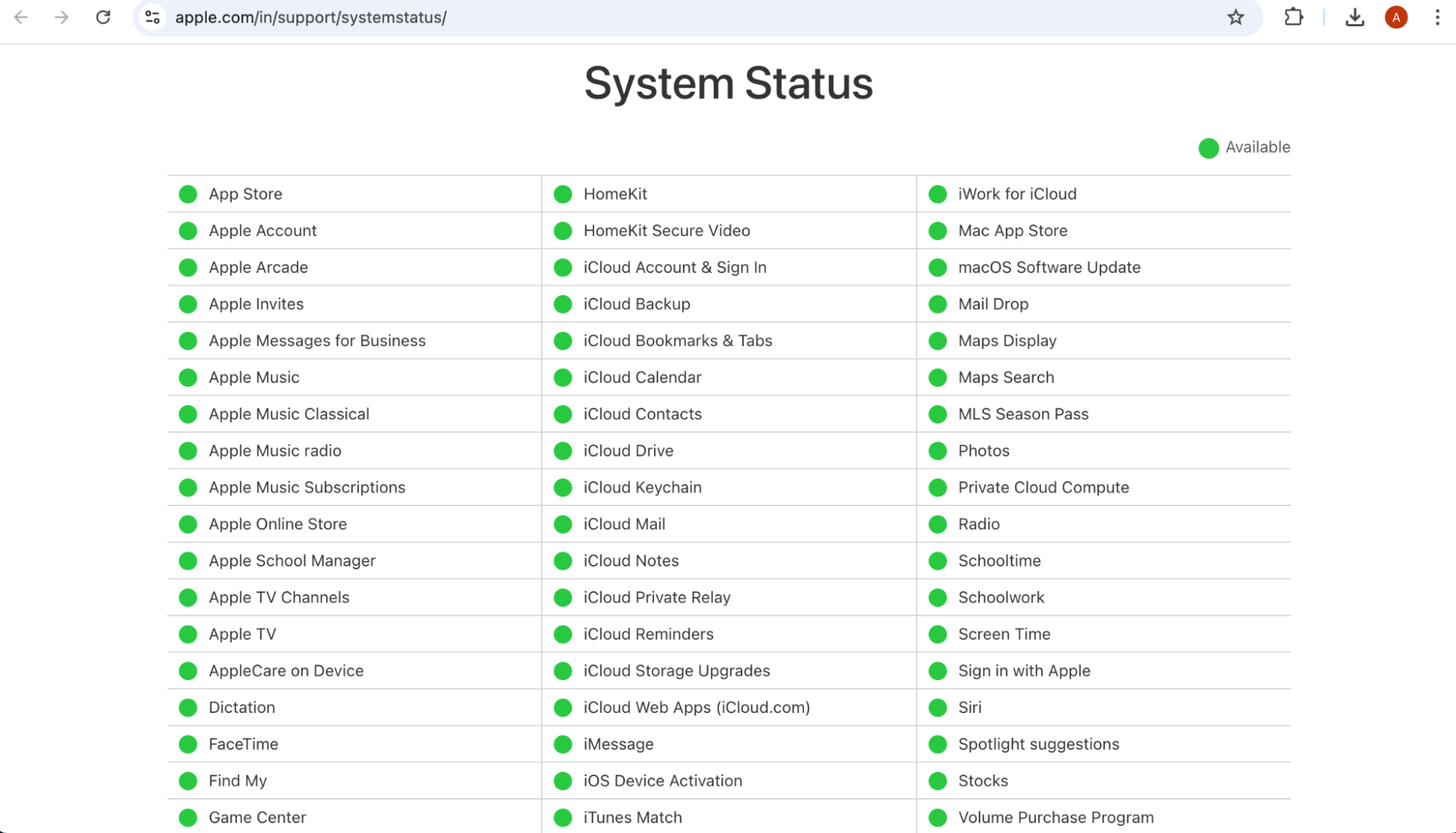Select the Photos service
Screen dimensions: 1456x833
click(x=983, y=451)
